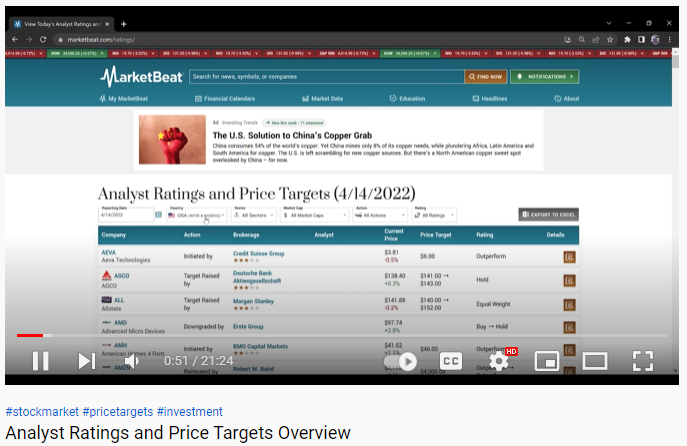The image size is (687, 446).
Task: Pause the video playback
Action: (x=41, y=361)
